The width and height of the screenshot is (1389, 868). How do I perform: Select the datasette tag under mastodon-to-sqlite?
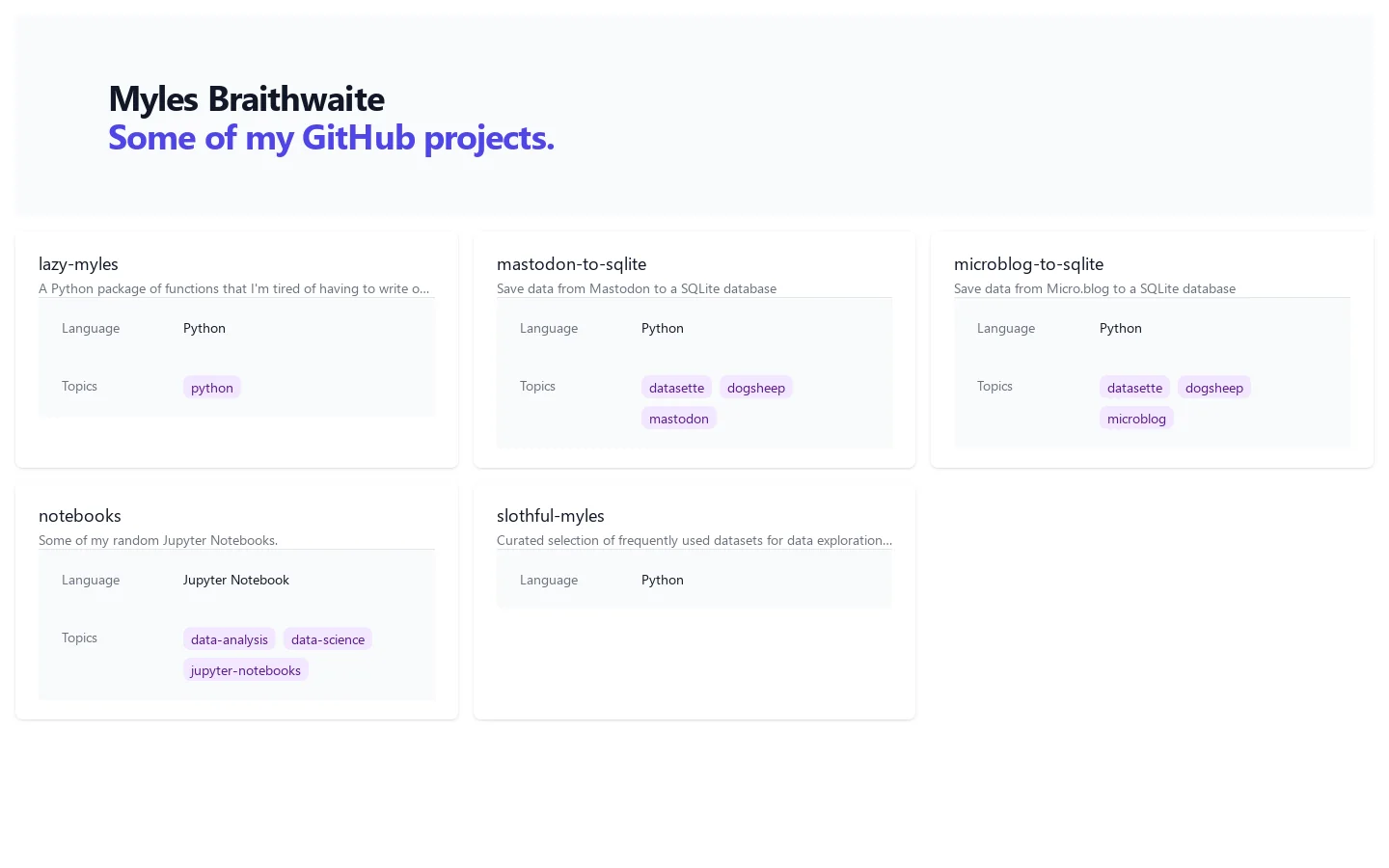click(x=676, y=388)
